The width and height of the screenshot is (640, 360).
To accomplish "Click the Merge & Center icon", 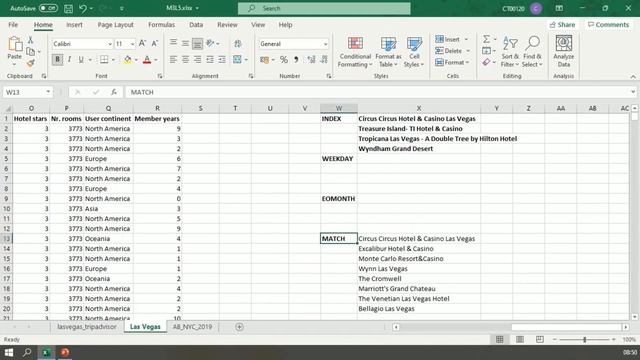I will 237,60.
